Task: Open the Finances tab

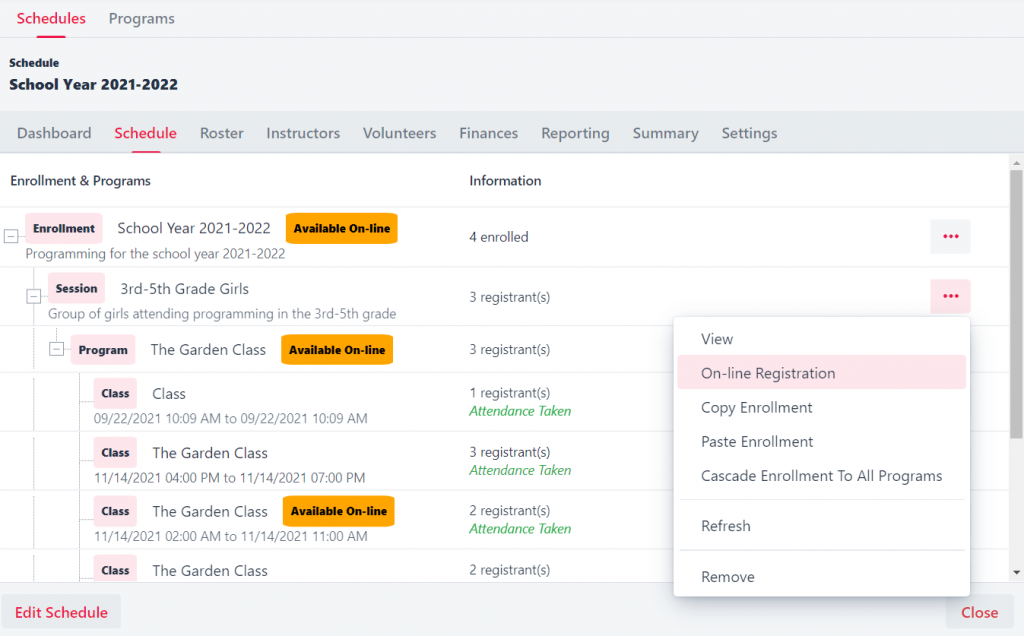Action: (488, 133)
